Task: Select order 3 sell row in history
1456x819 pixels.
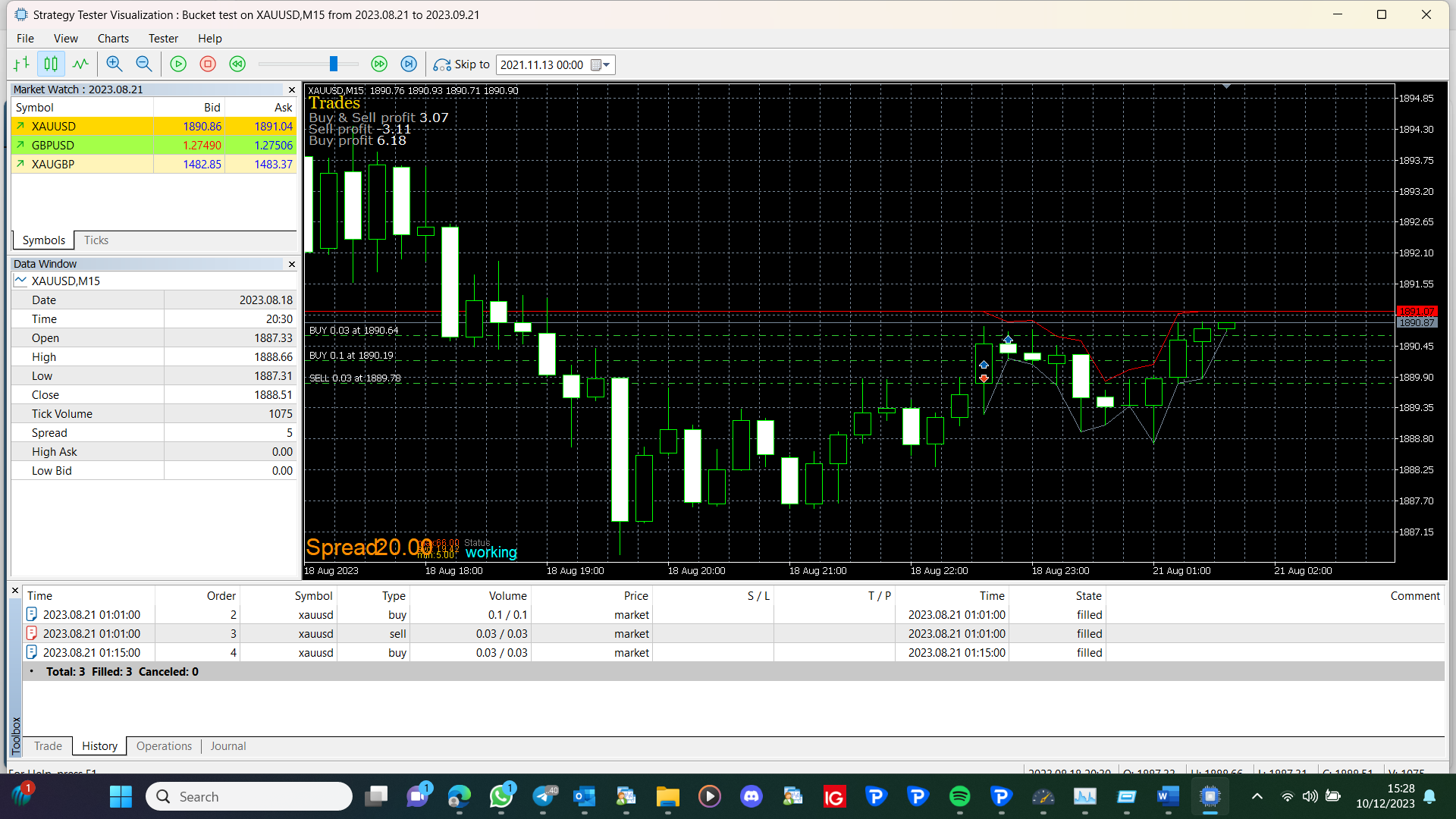Action: 733,634
